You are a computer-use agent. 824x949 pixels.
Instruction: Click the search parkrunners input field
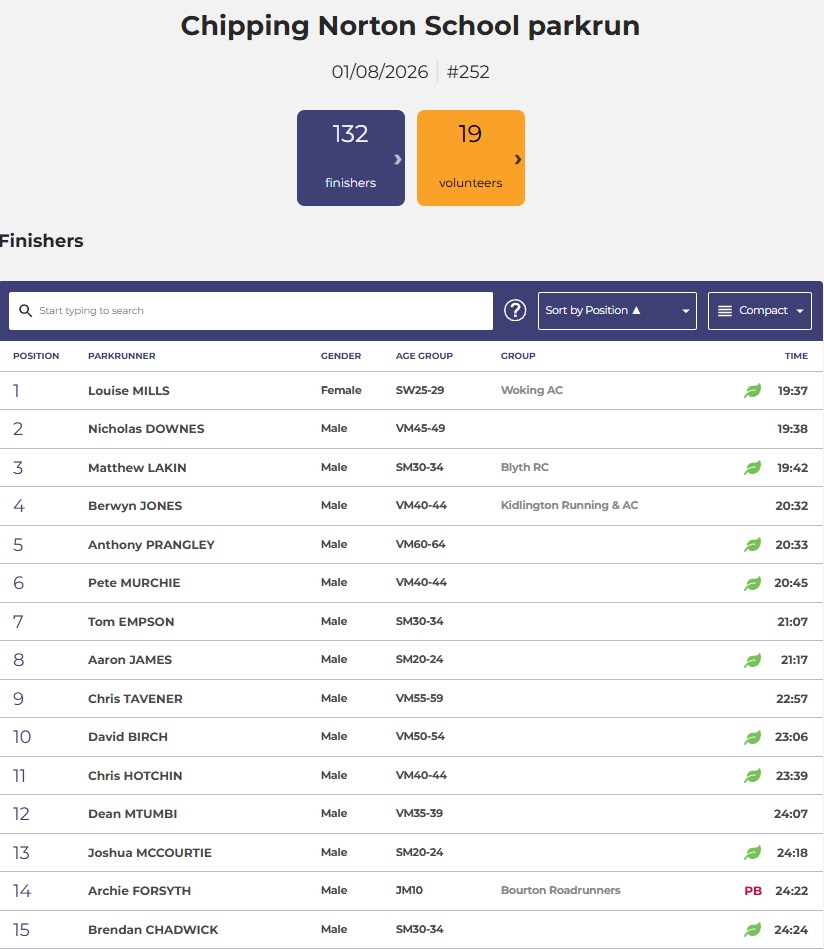pyautogui.click(x=251, y=310)
